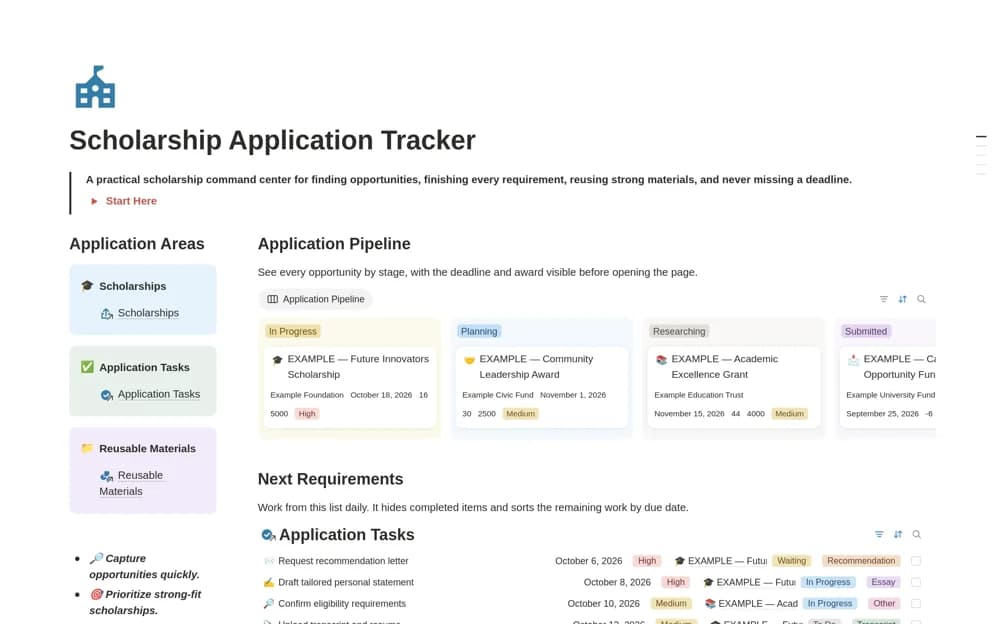The image size is (1000, 624).
Task: Click the Other type tag
Action: [x=884, y=603]
